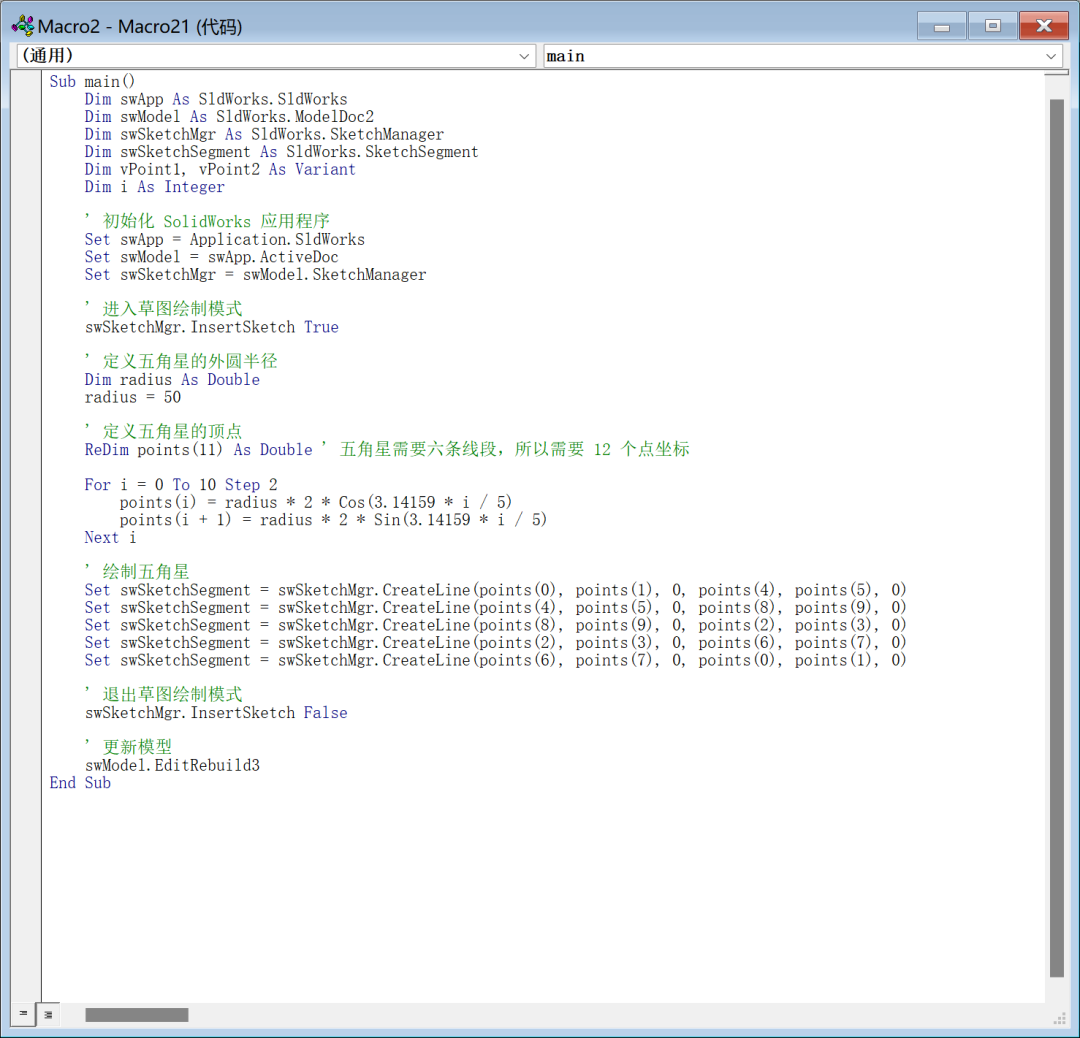
Task: Click 'Set swSketchMgr = swModel.SketchManager' line
Action: [256, 275]
